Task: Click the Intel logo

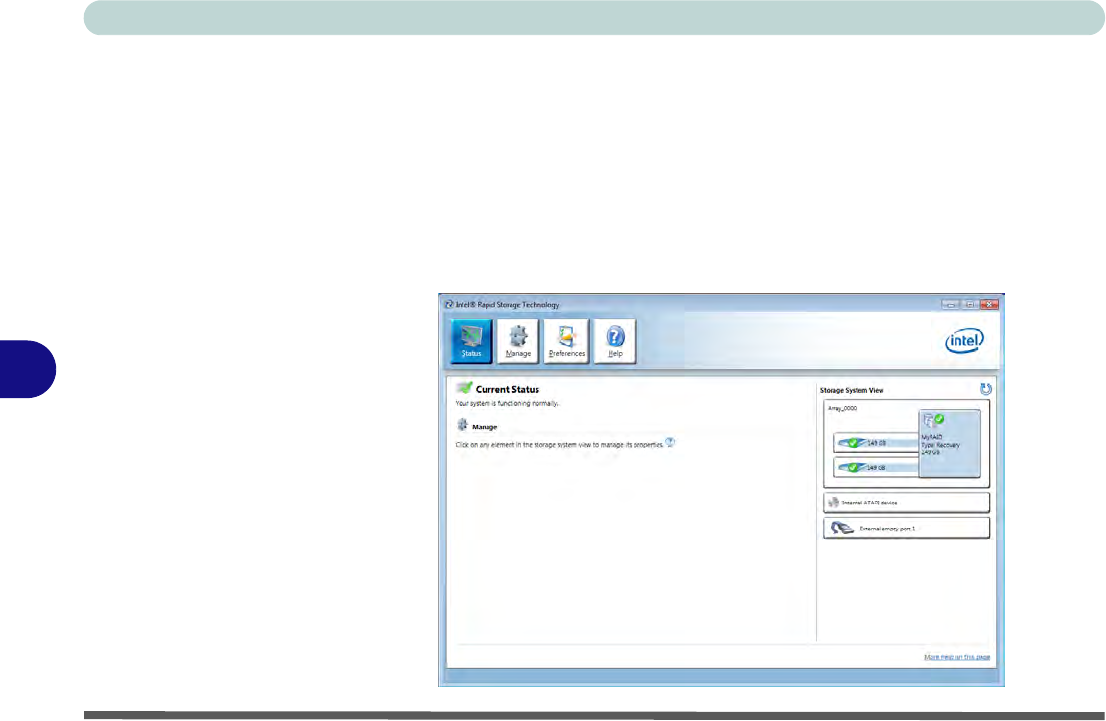Action: [964, 341]
